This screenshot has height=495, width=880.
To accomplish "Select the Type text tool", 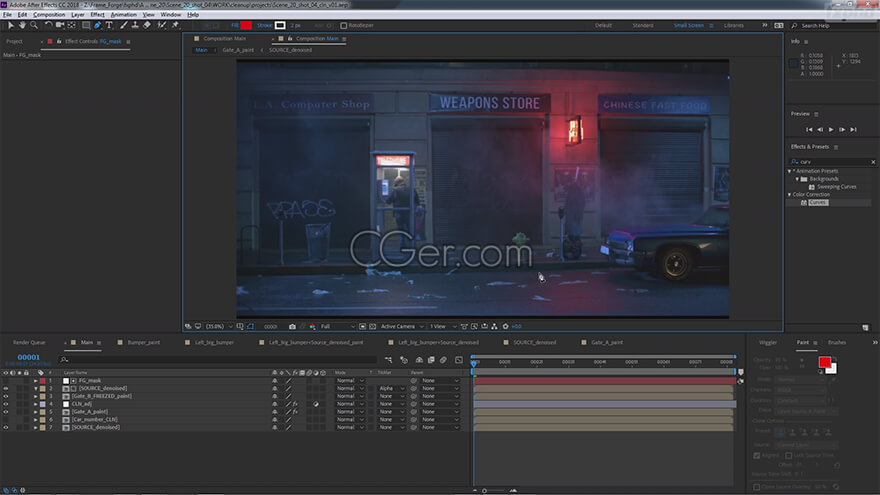I will 109,25.
